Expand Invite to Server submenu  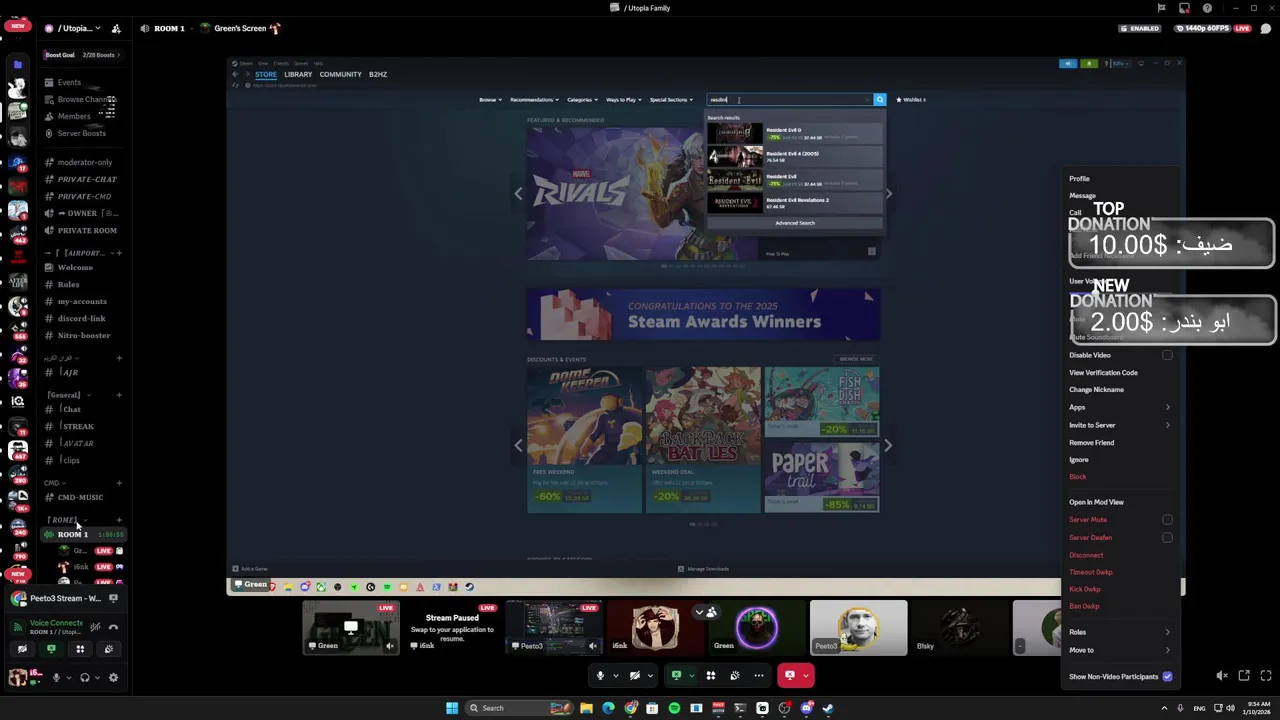1119,425
